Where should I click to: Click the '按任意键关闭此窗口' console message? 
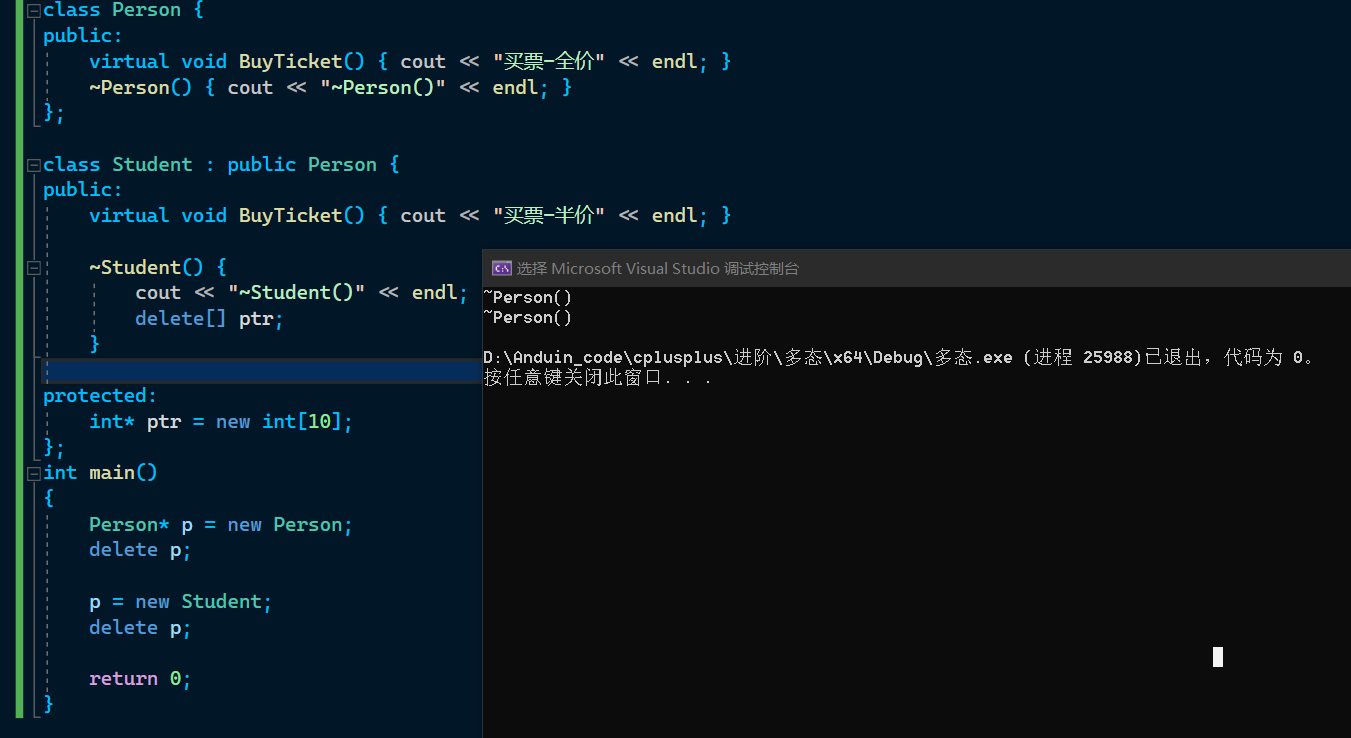click(x=572, y=378)
